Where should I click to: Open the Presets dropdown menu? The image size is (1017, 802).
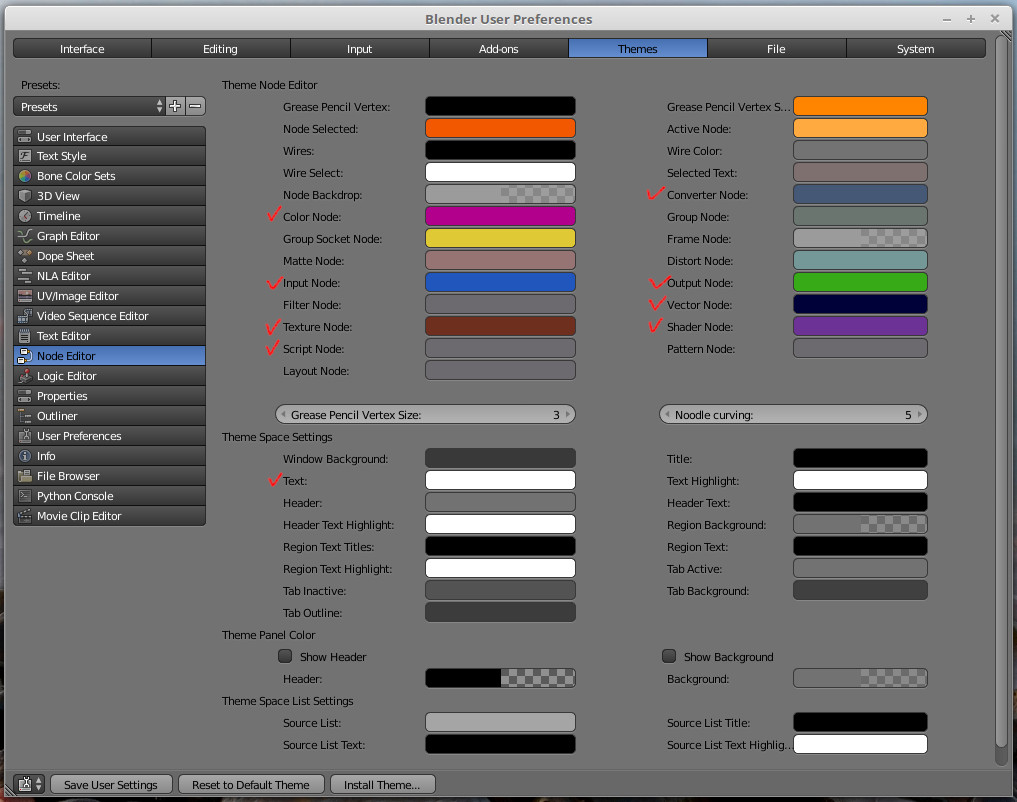coord(90,106)
